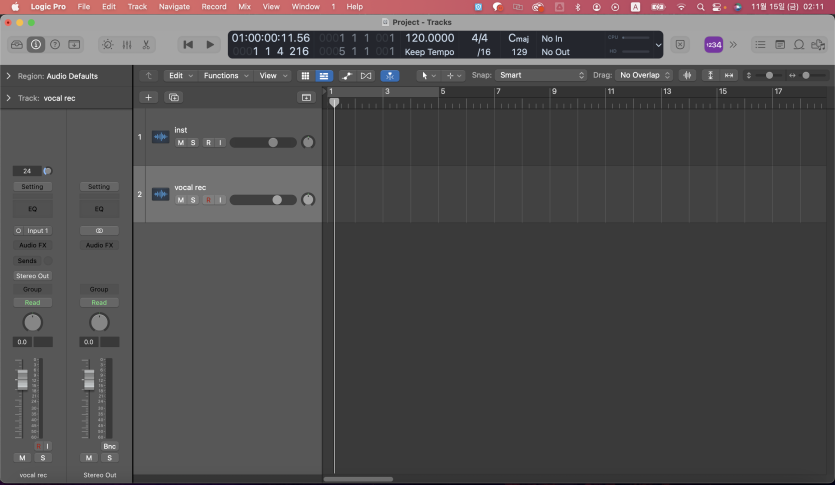Toggle record enable on vocal rec track
Viewport: 835px width, 485px height.
208,200
